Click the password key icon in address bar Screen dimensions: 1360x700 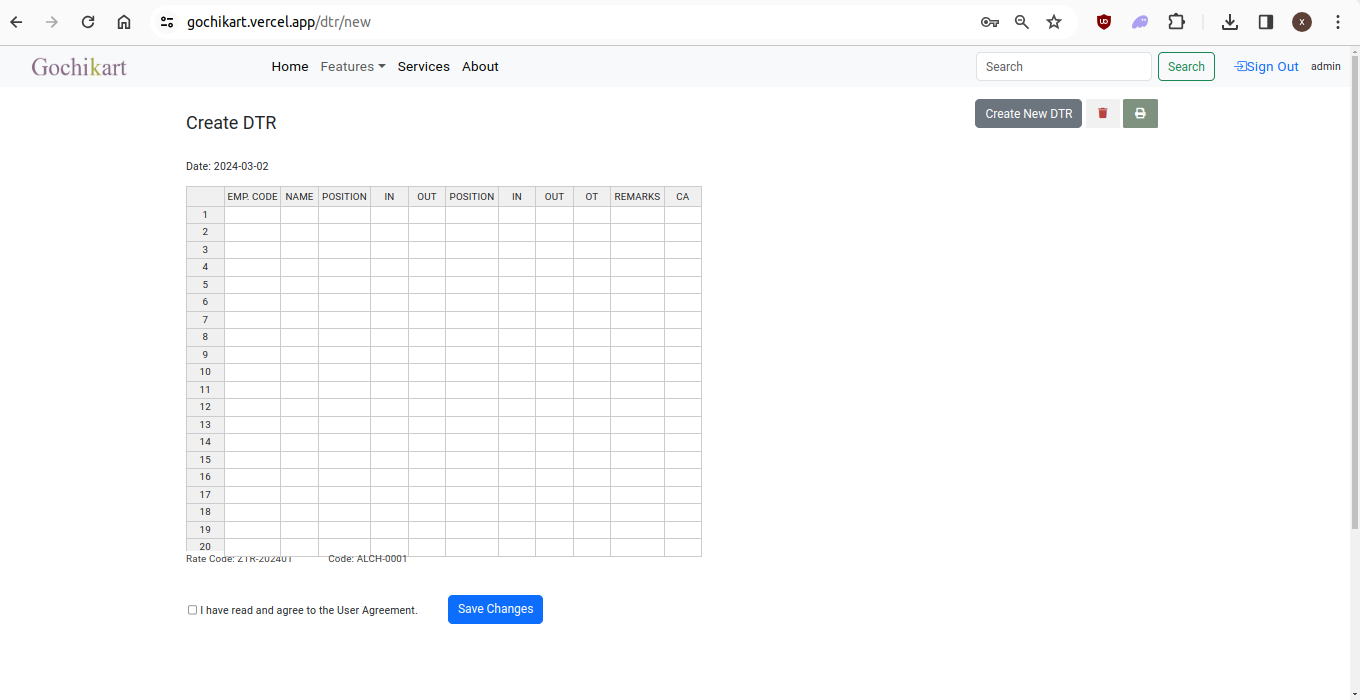point(989,22)
